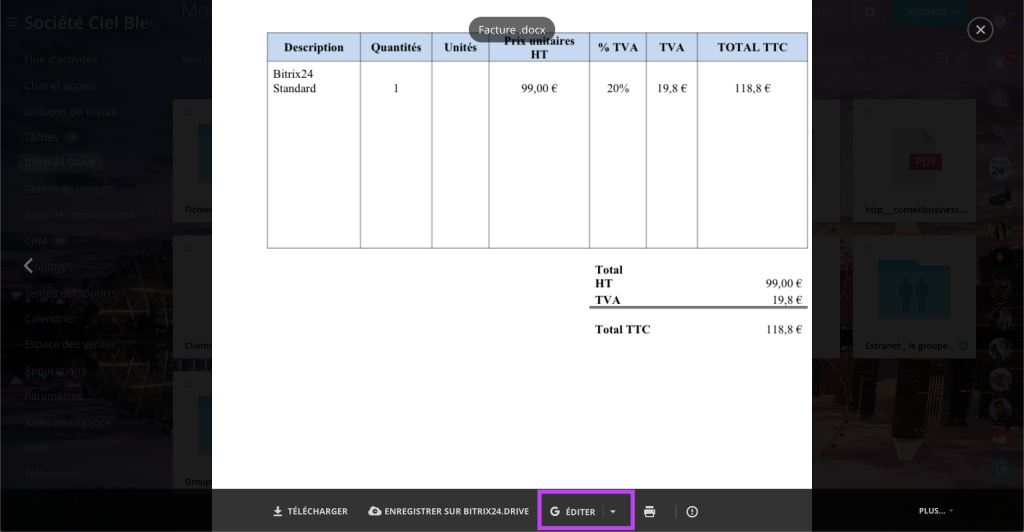Select the PDF file thumbnail in background

point(924,162)
